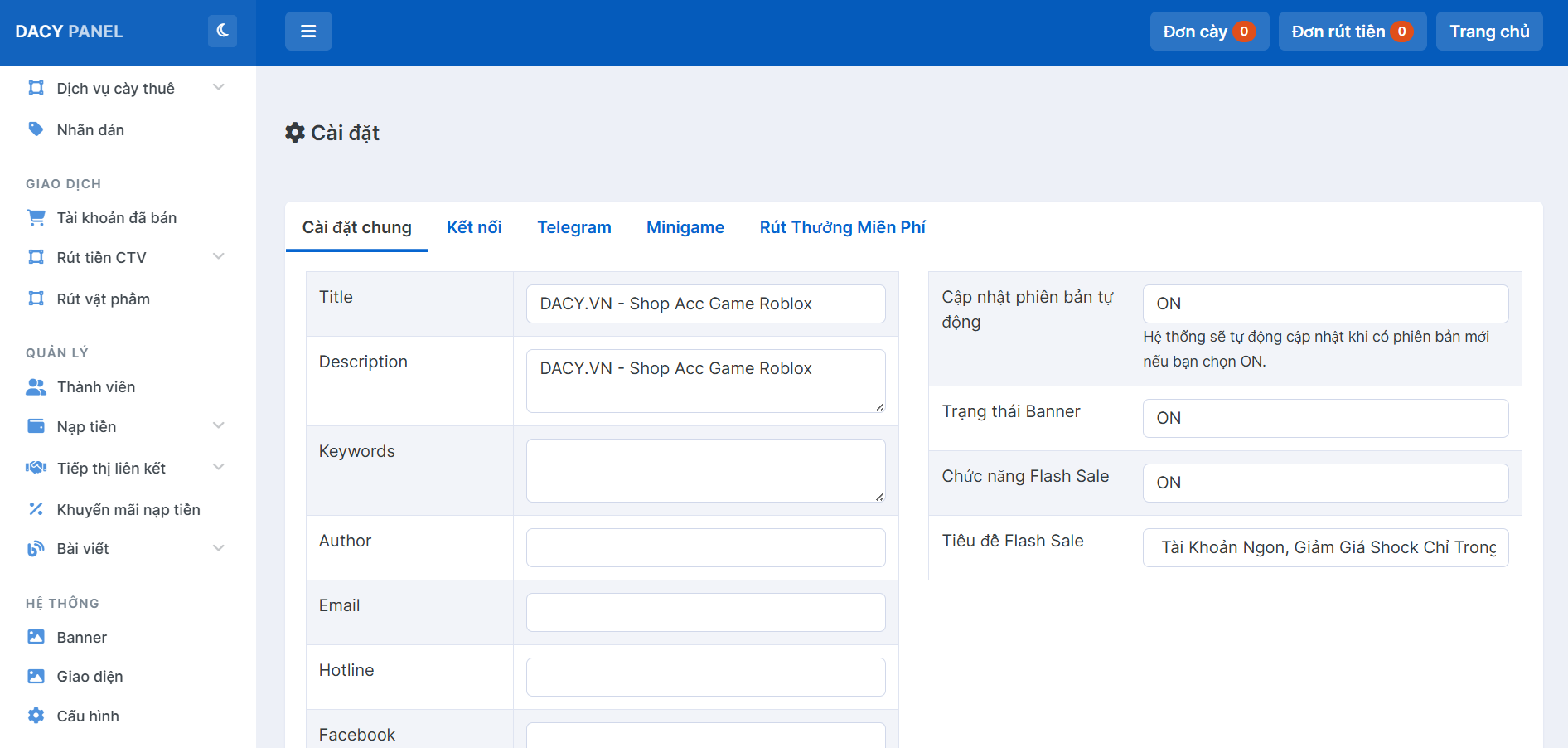The width and height of the screenshot is (1568, 748).
Task: Click Keywords textarea resize handle
Action: point(879,497)
